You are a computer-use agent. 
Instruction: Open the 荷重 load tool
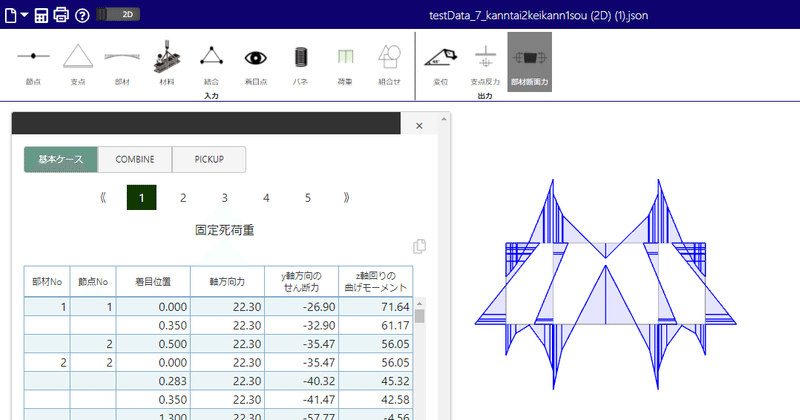click(345, 63)
